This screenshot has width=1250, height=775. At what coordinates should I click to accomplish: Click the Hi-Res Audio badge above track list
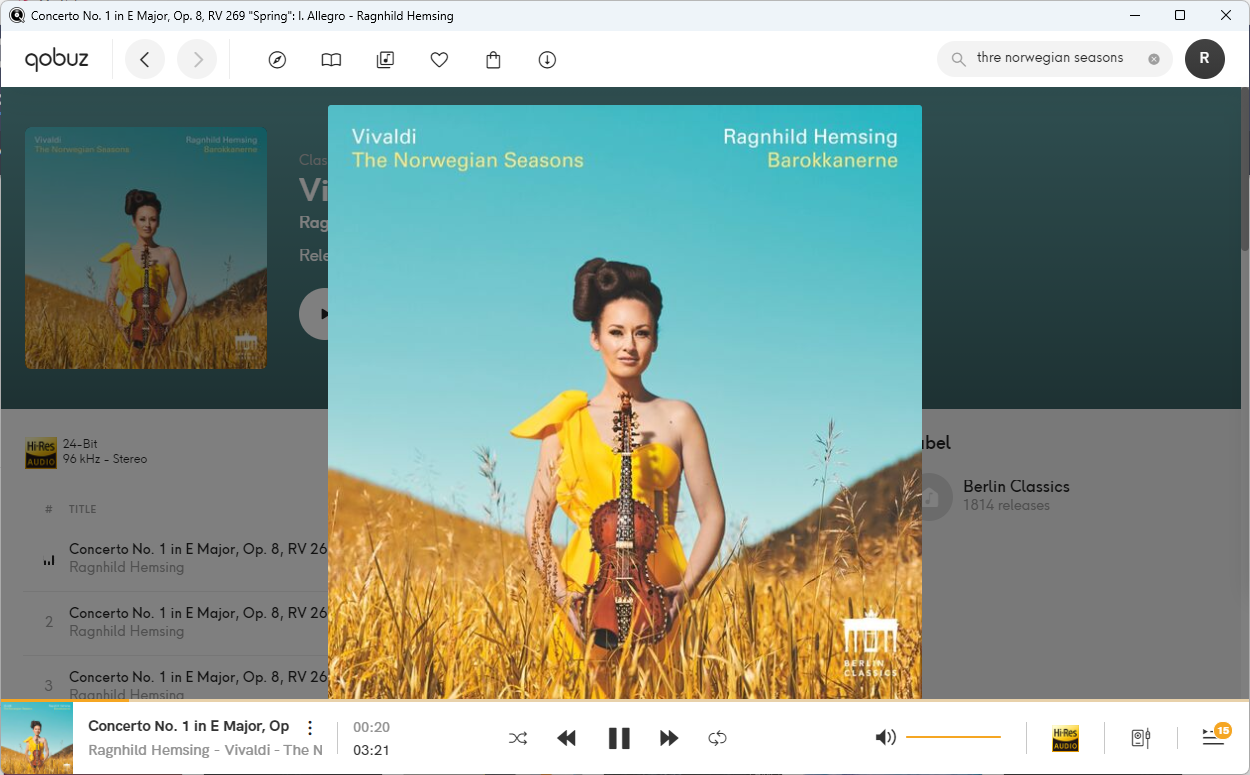tap(41, 453)
